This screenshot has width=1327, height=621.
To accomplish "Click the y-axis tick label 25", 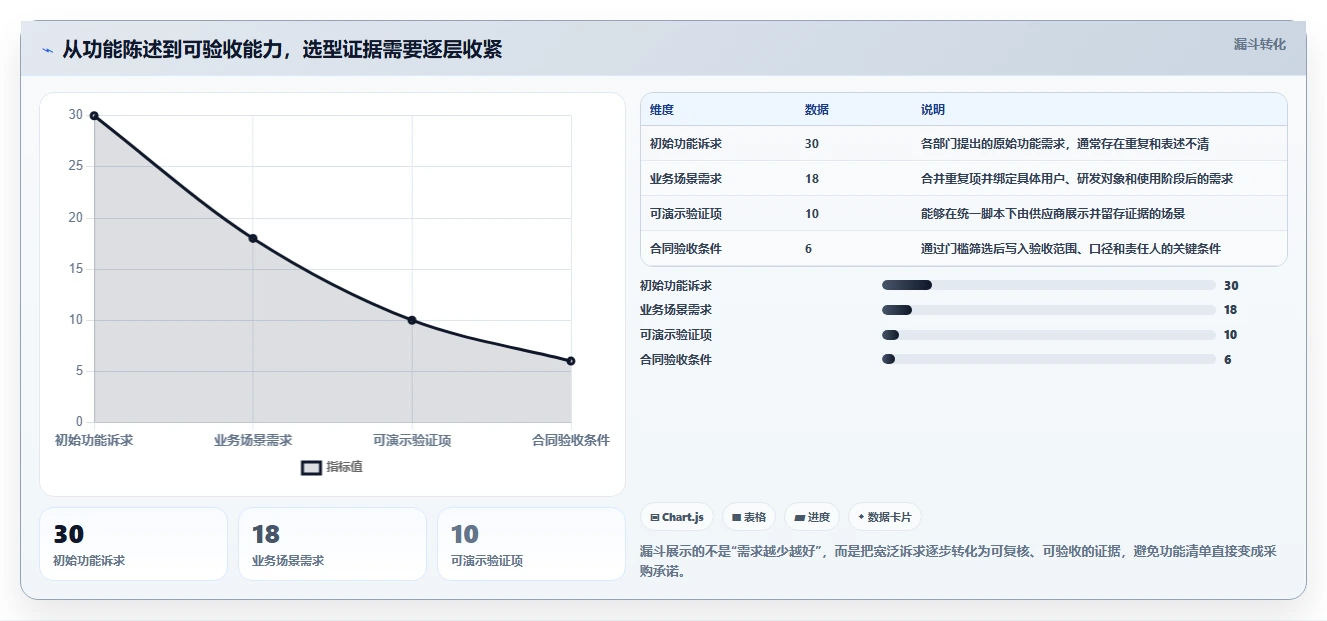I will [x=76, y=166].
